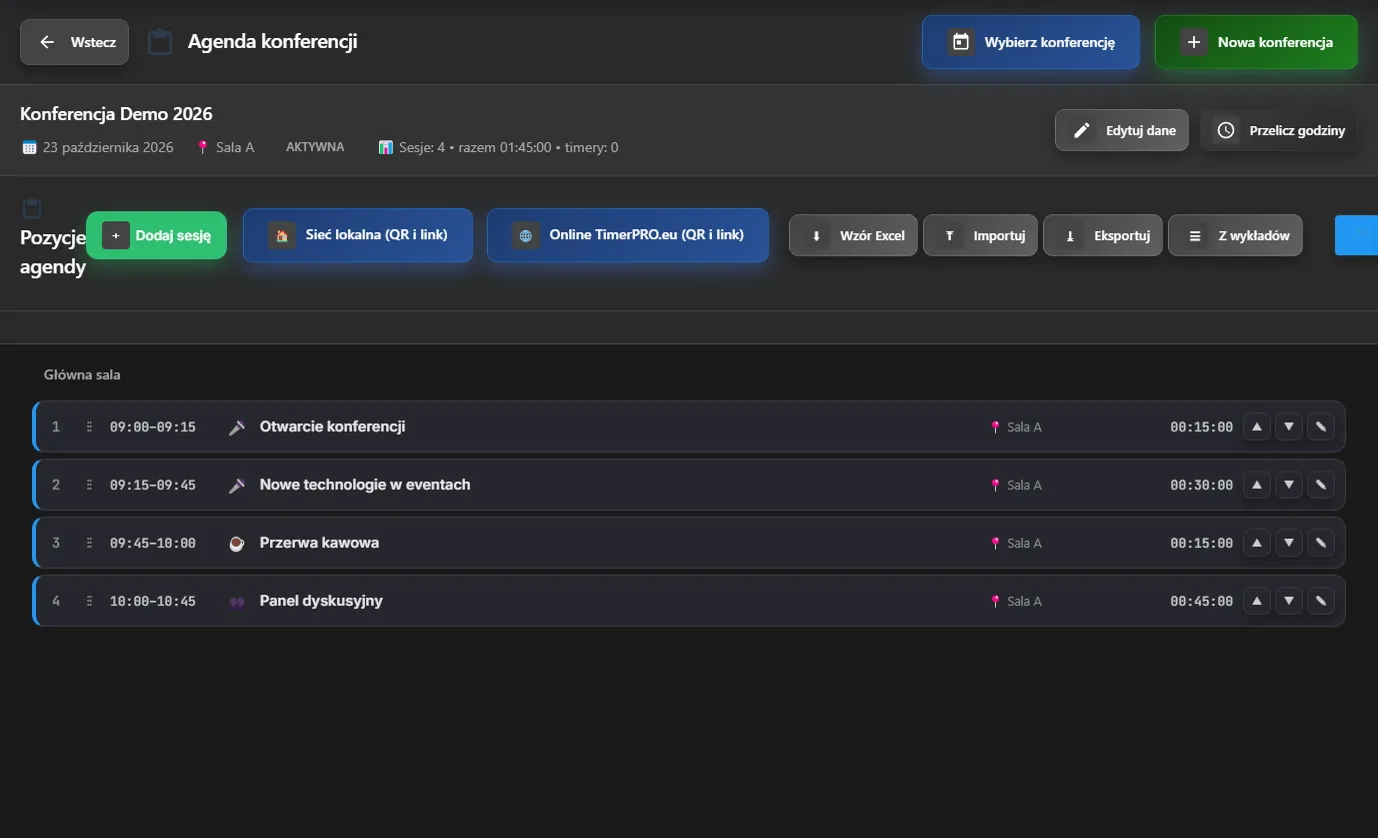Move Nowe technologie w eventach down
This screenshot has height=838, width=1378.
tap(1289, 485)
